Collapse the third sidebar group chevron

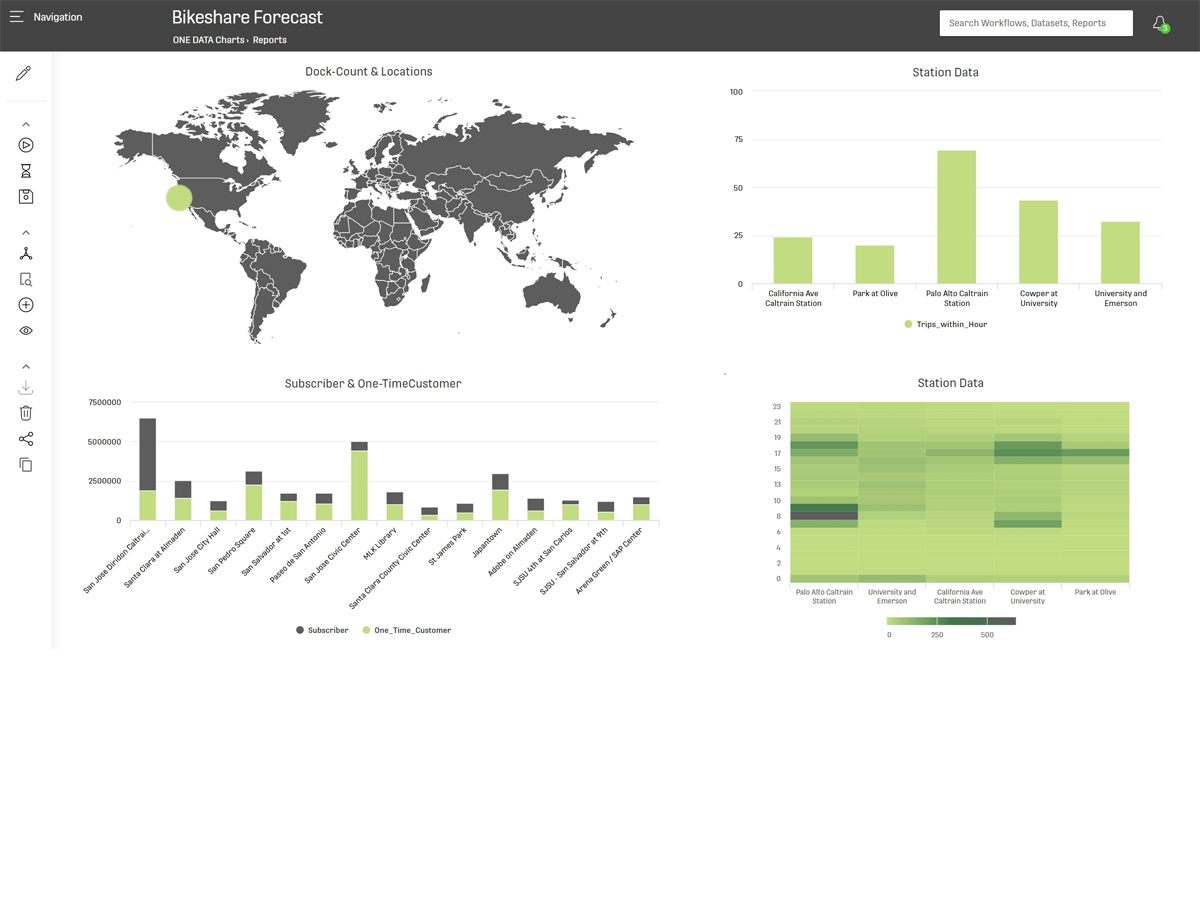coord(26,367)
